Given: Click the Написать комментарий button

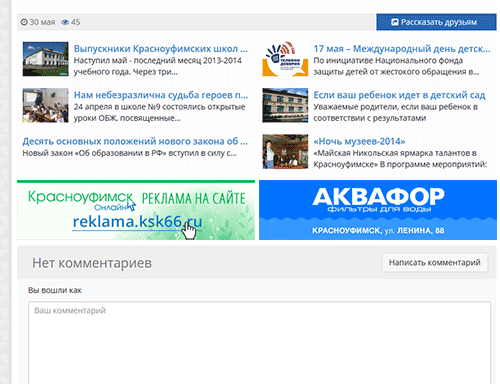Looking at the screenshot, I should (435, 263).
